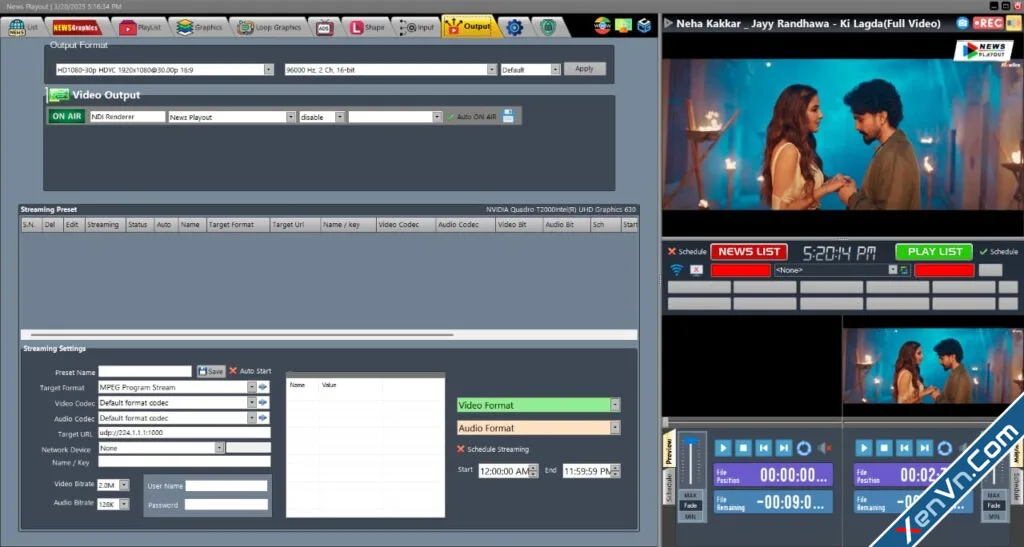Switch to the Graphics tab

click(199, 27)
